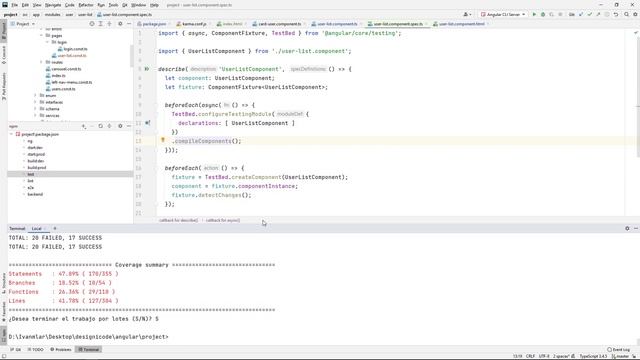Open the Project view selector dropdown

[22, 24]
